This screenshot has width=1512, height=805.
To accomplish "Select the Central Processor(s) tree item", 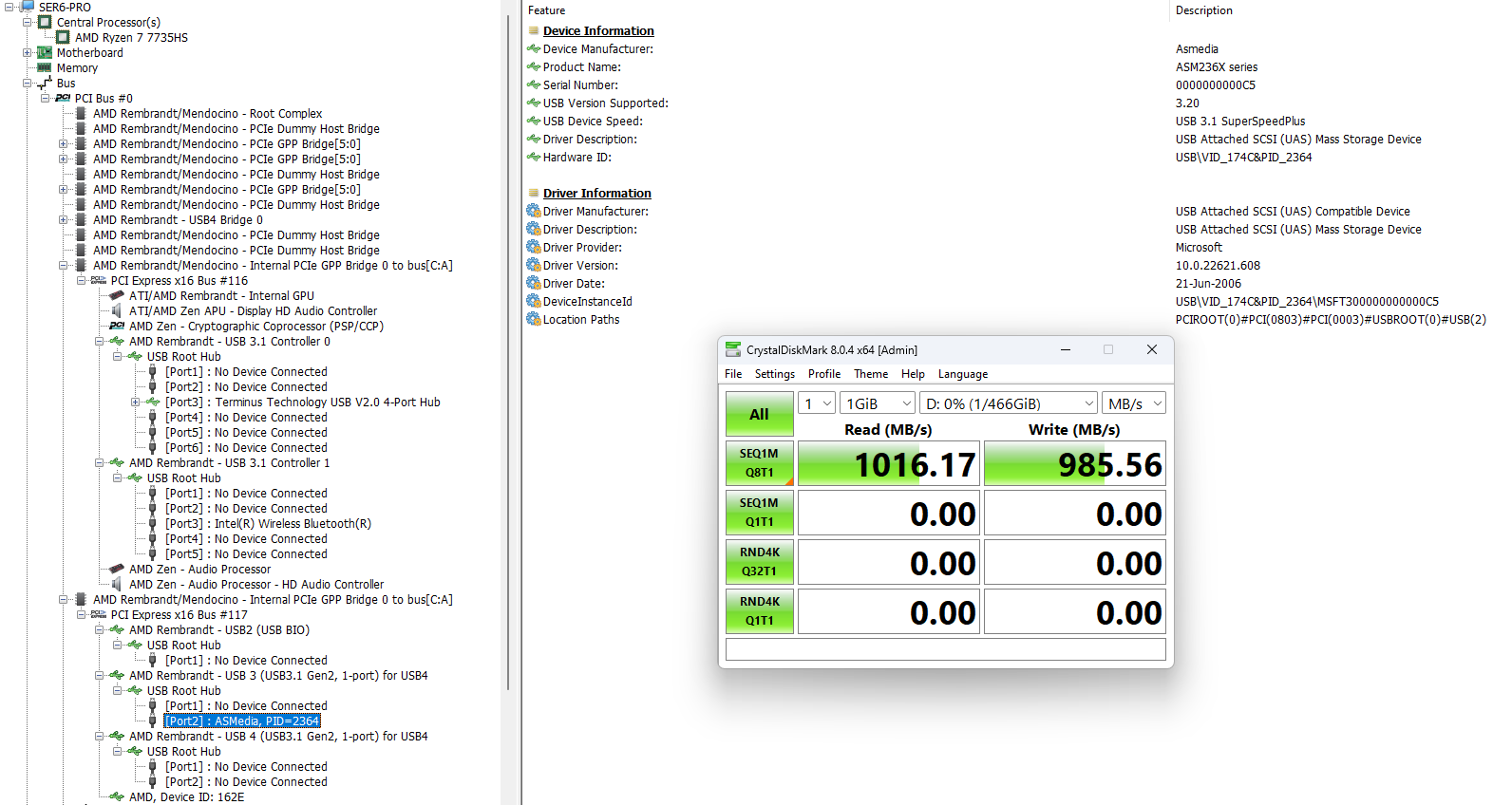I will [108, 22].
